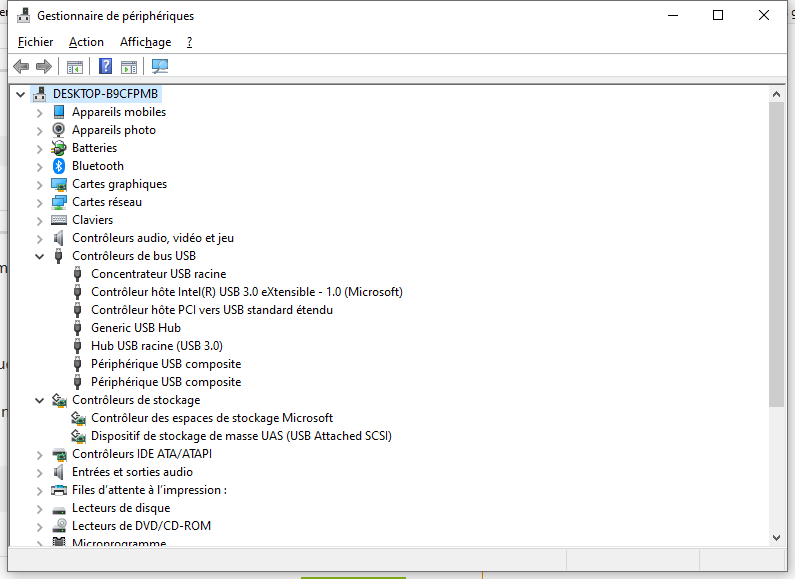Select the Lecteurs de DVD/CD-ROM label
The image size is (795, 579).
[x=141, y=526]
